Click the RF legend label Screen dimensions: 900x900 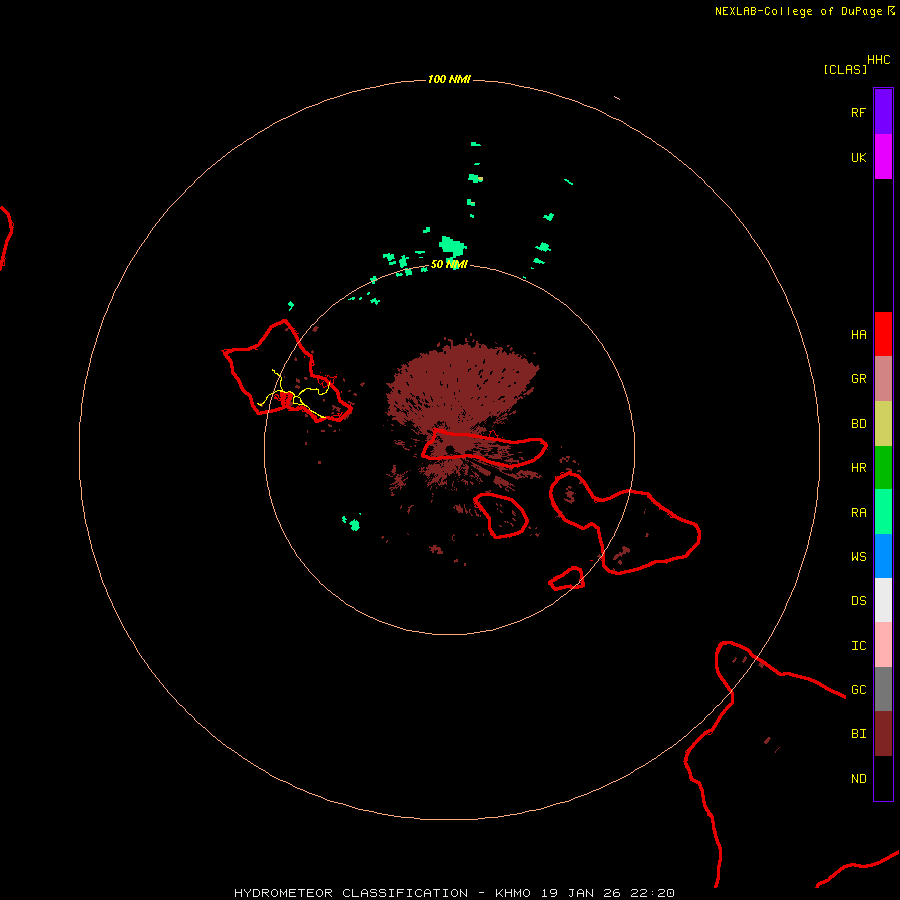coord(858,112)
